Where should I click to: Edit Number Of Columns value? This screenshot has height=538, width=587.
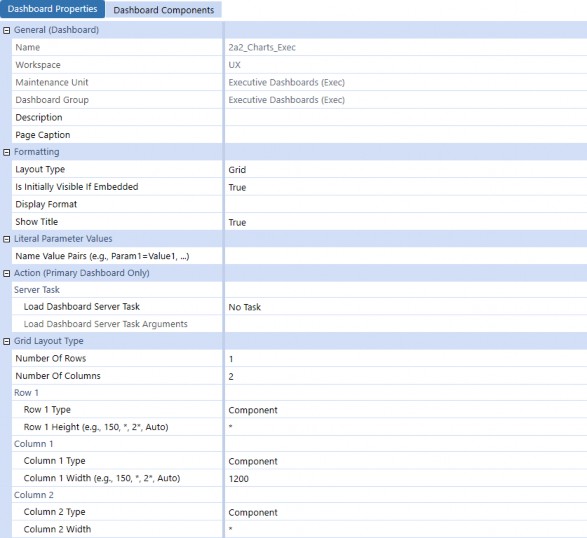click(406, 376)
